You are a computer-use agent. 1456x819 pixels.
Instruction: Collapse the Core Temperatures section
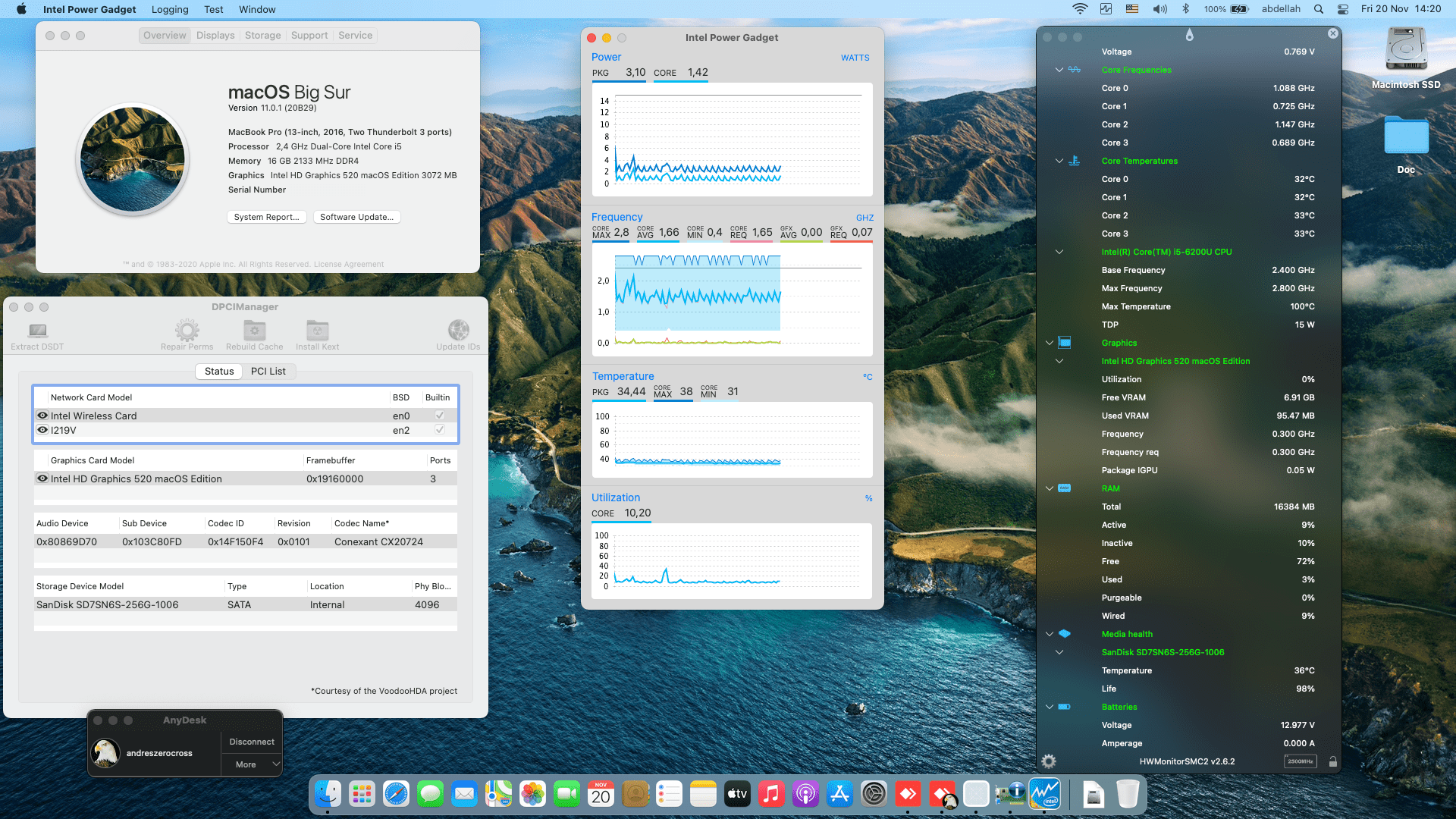pos(1059,161)
